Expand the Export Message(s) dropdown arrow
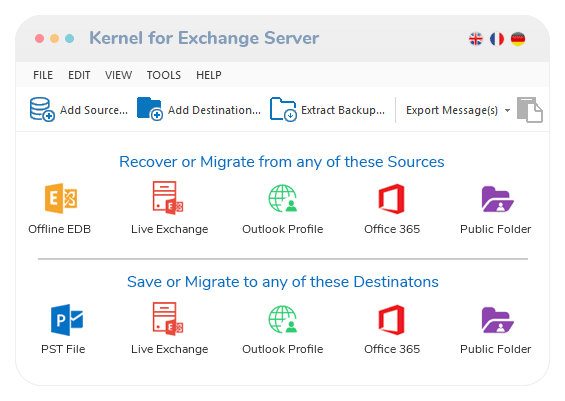 [x=507, y=110]
